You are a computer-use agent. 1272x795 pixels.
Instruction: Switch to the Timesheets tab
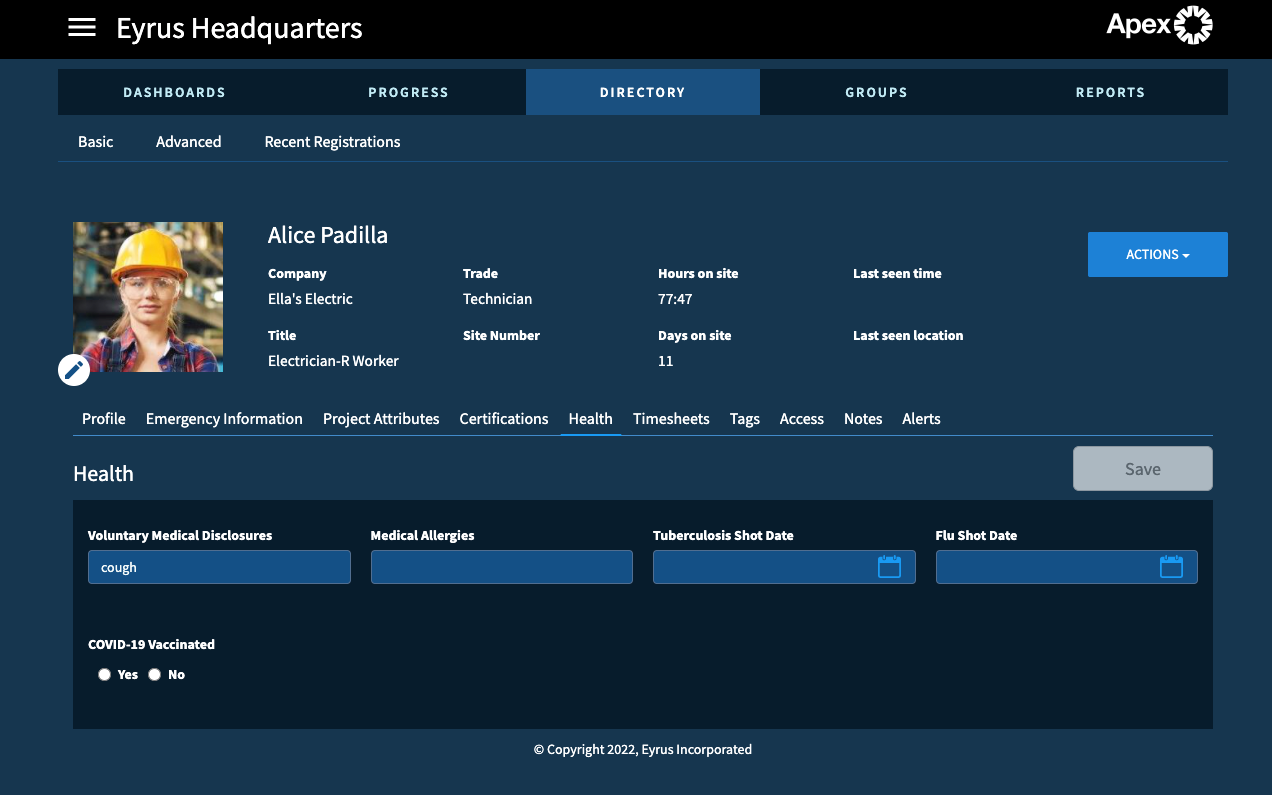[671, 419]
